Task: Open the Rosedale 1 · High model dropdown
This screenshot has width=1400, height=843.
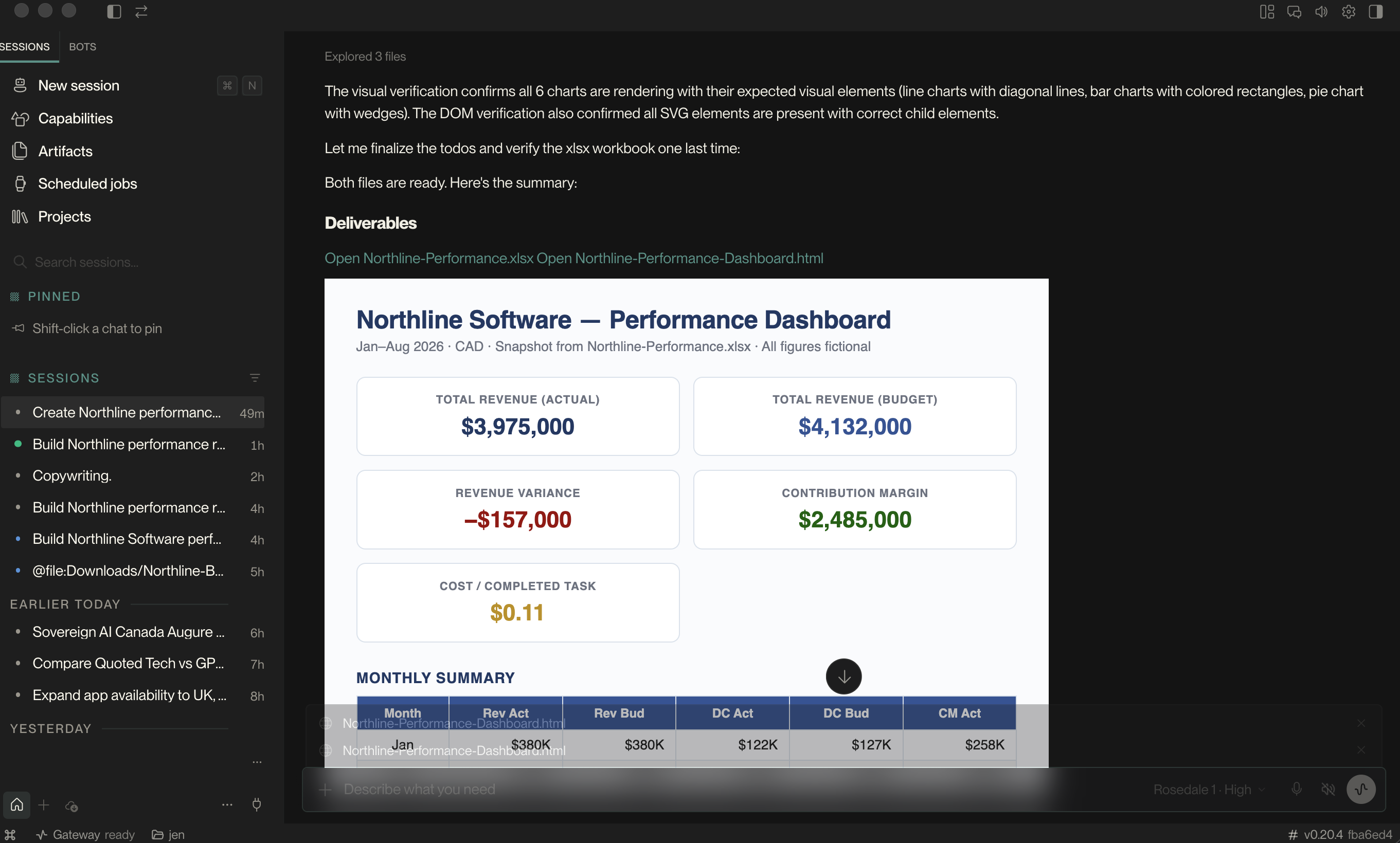Action: (1209, 789)
